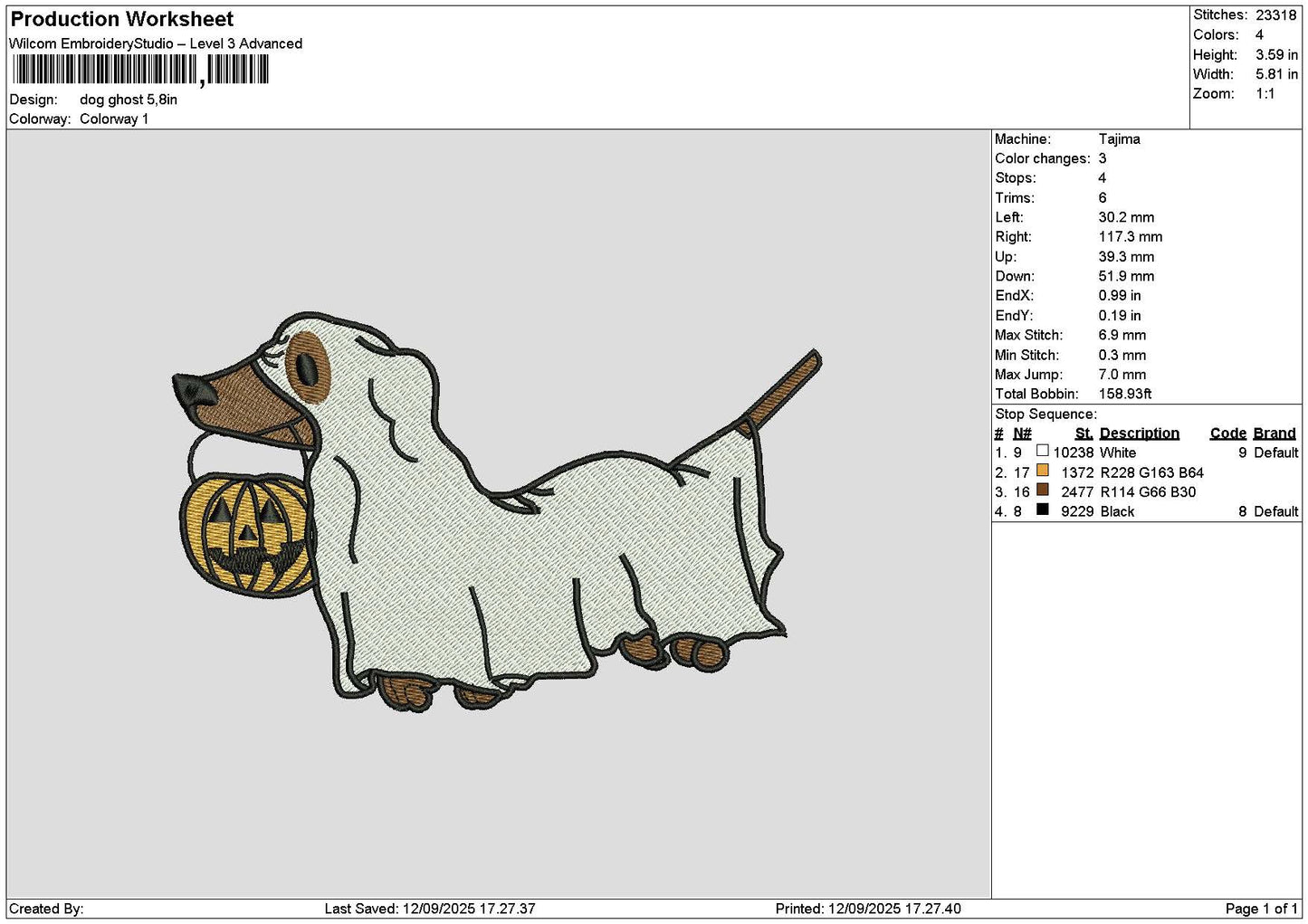Click the 'St.' column header
The image size is (1308, 924).
click(x=1084, y=433)
